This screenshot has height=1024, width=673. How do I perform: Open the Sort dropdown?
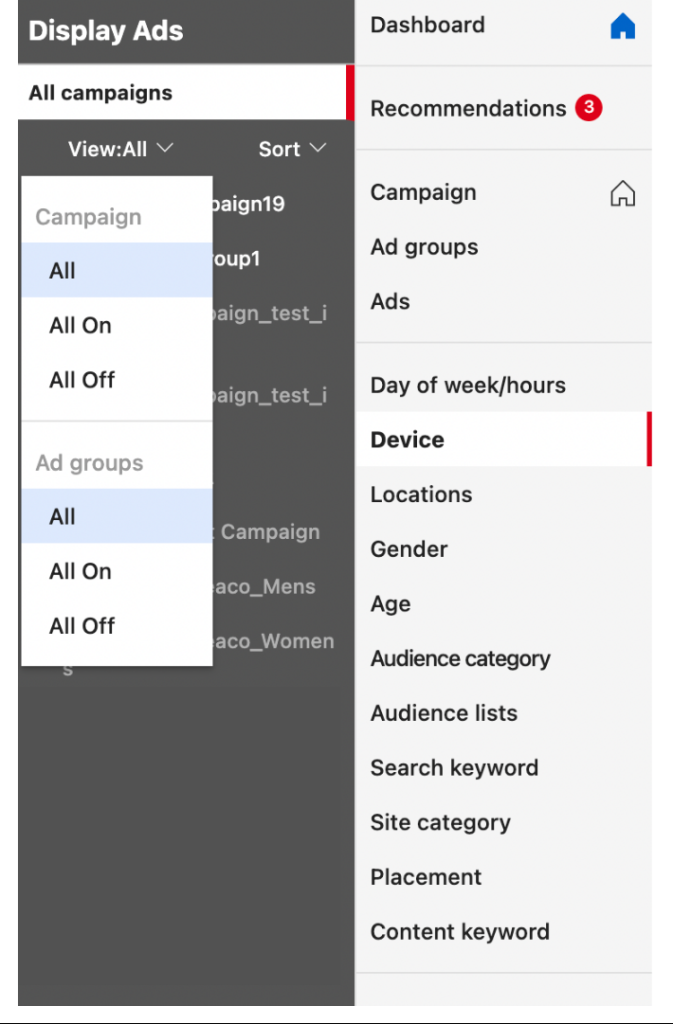(290, 148)
